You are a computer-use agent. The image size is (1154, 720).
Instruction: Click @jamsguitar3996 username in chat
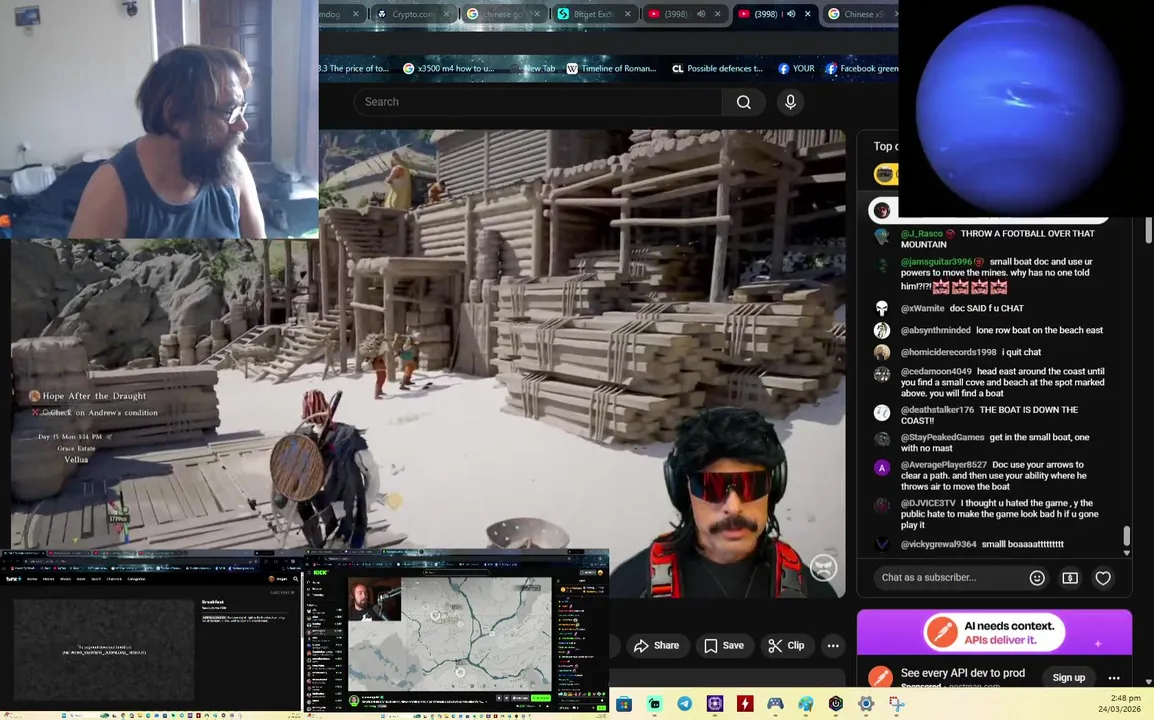(936, 261)
